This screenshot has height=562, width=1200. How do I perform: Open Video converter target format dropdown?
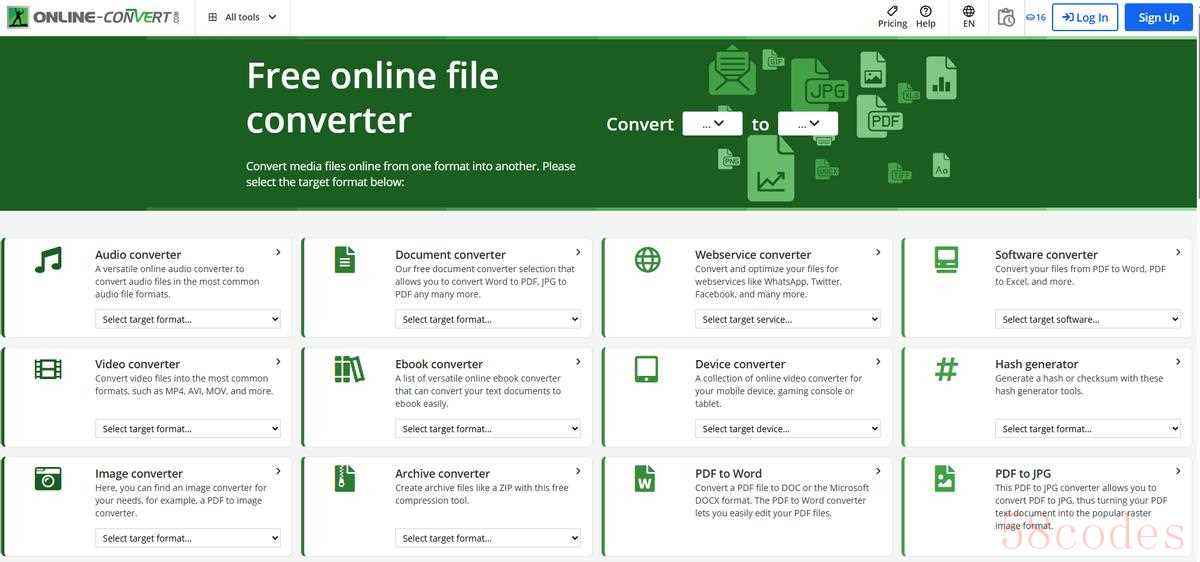tap(188, 428)
